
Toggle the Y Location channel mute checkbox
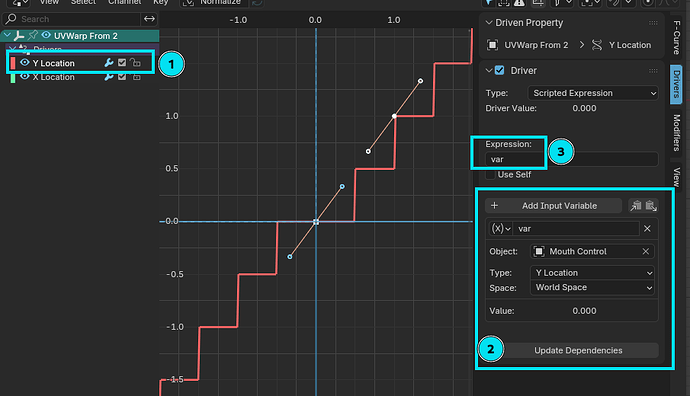coord(122,63)
